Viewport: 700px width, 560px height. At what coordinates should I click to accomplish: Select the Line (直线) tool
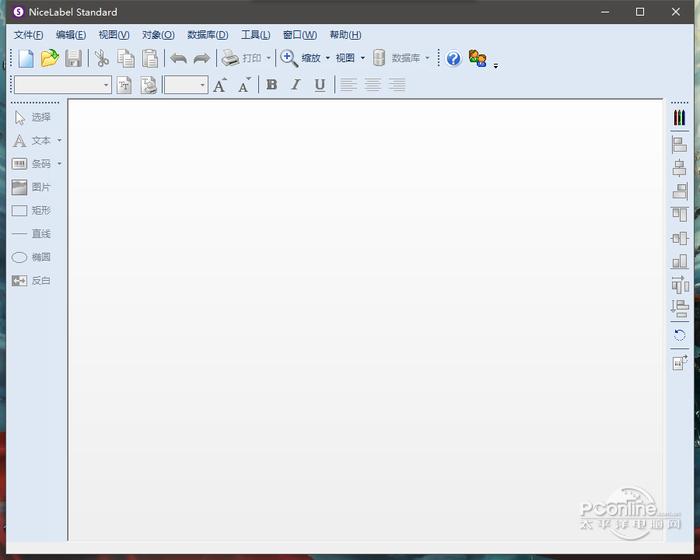coord(31,234)
